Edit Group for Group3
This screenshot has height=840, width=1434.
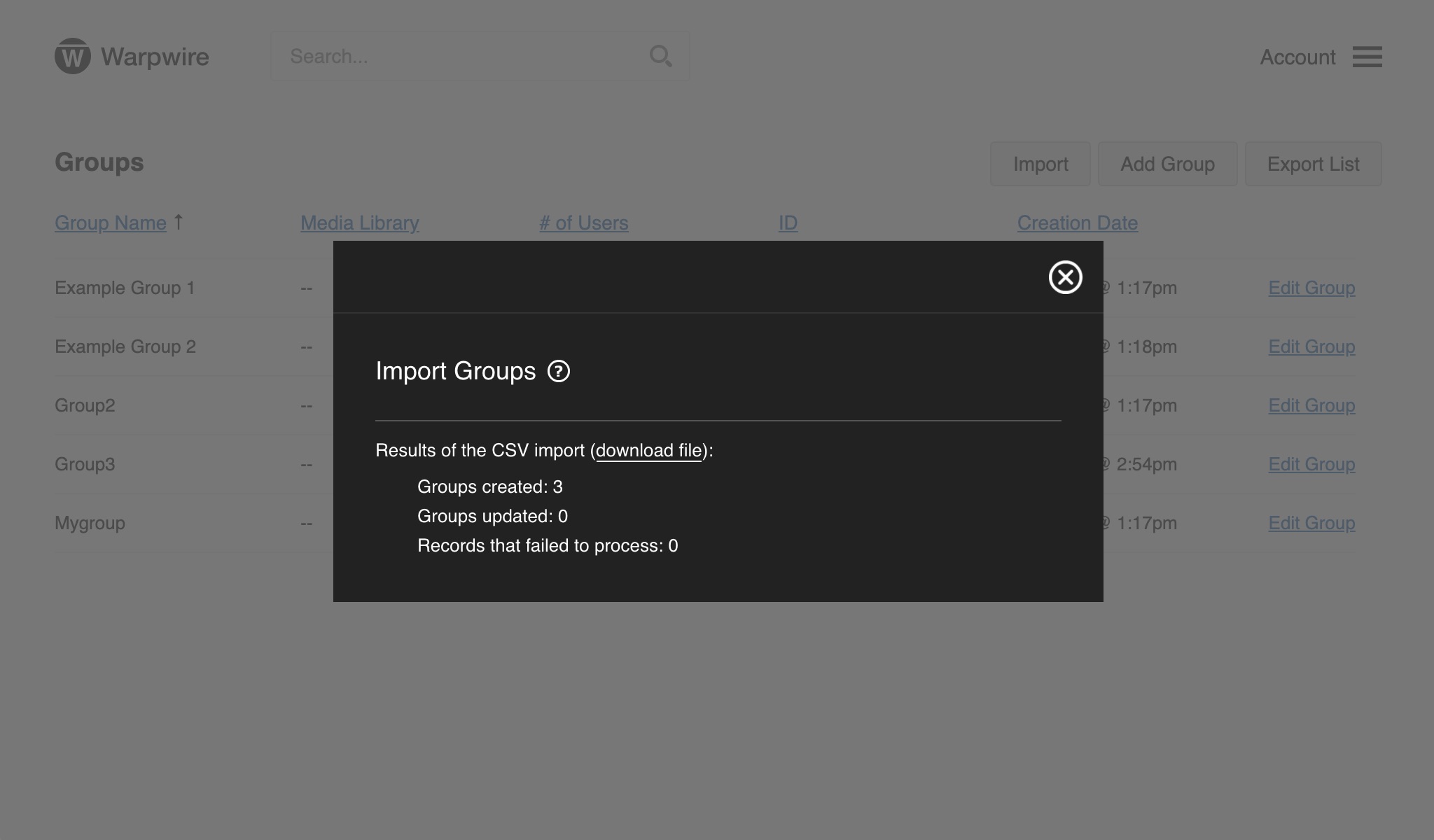pyautogui.click(x=1311, y=464)
